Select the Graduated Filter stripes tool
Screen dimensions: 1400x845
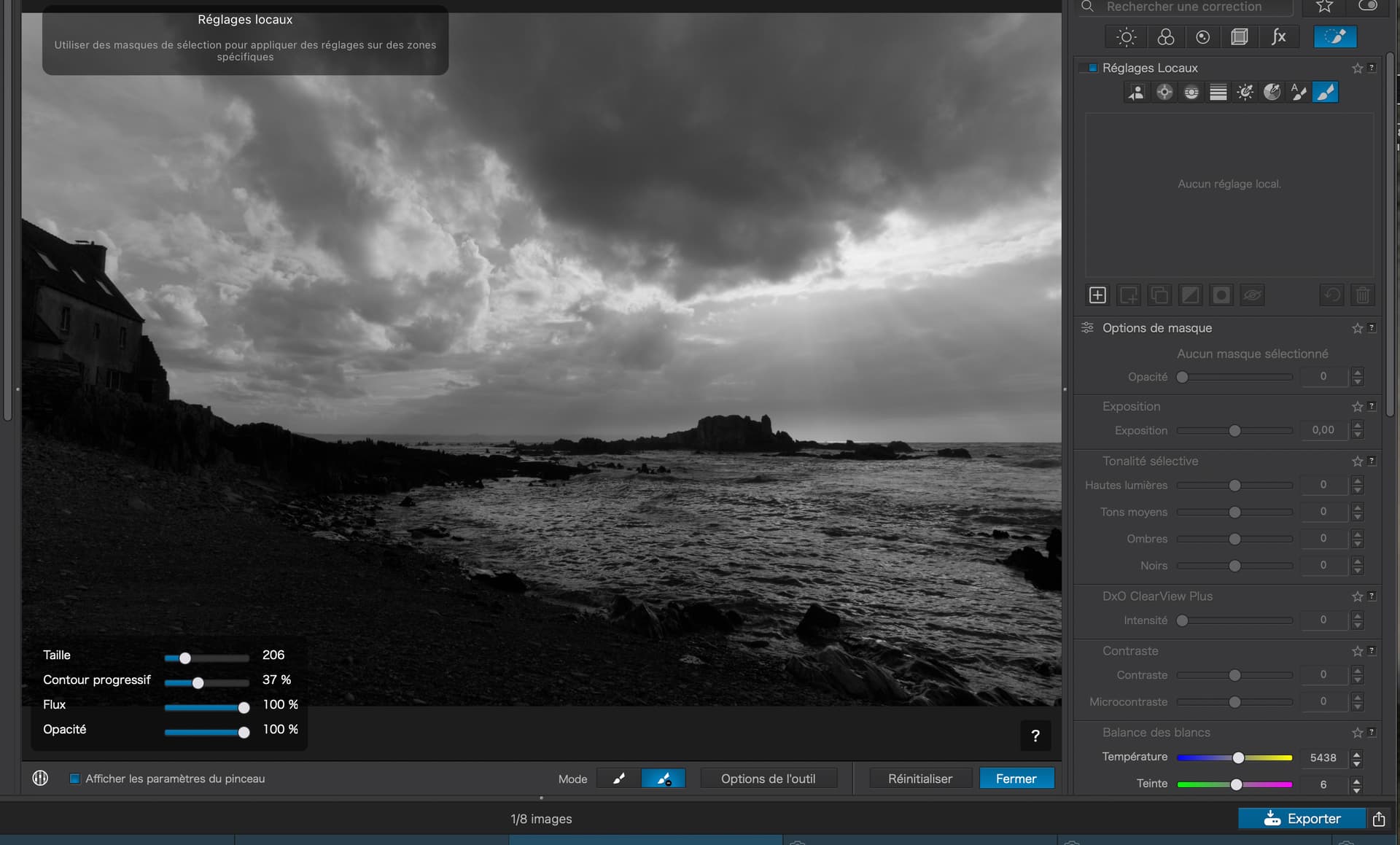click(1218, 93)
